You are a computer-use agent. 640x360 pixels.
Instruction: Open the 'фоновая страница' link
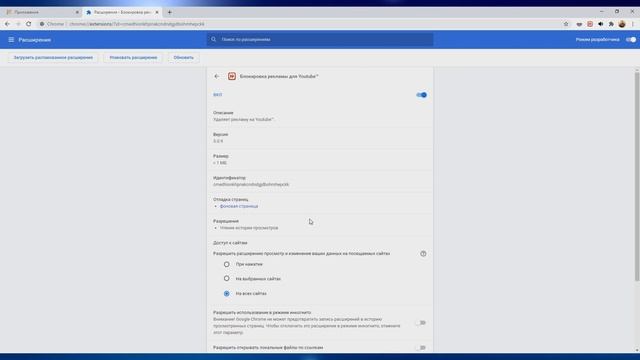pos(239,206)
